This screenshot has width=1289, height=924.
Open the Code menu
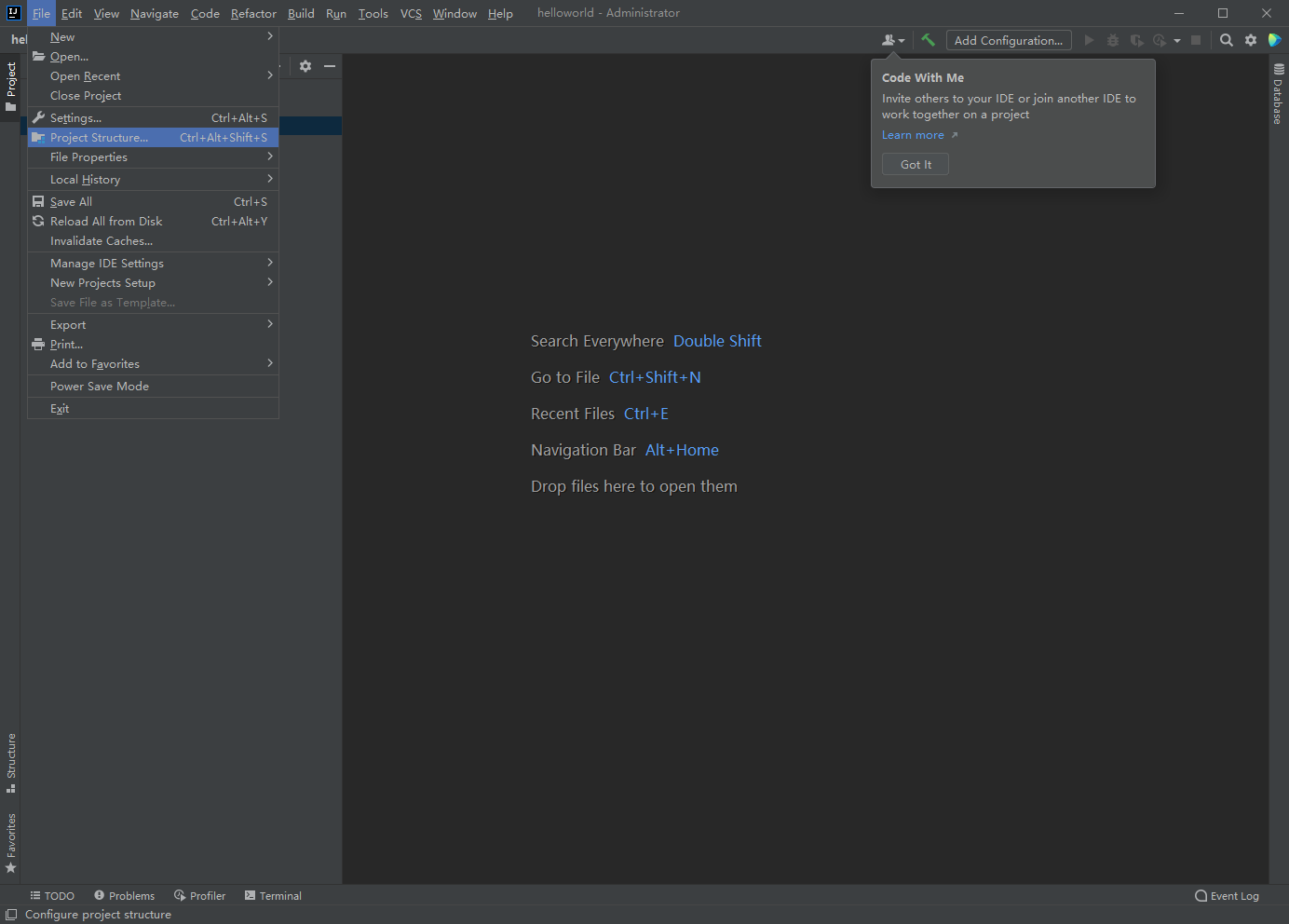pyautogui.click(x=205, y=13)
